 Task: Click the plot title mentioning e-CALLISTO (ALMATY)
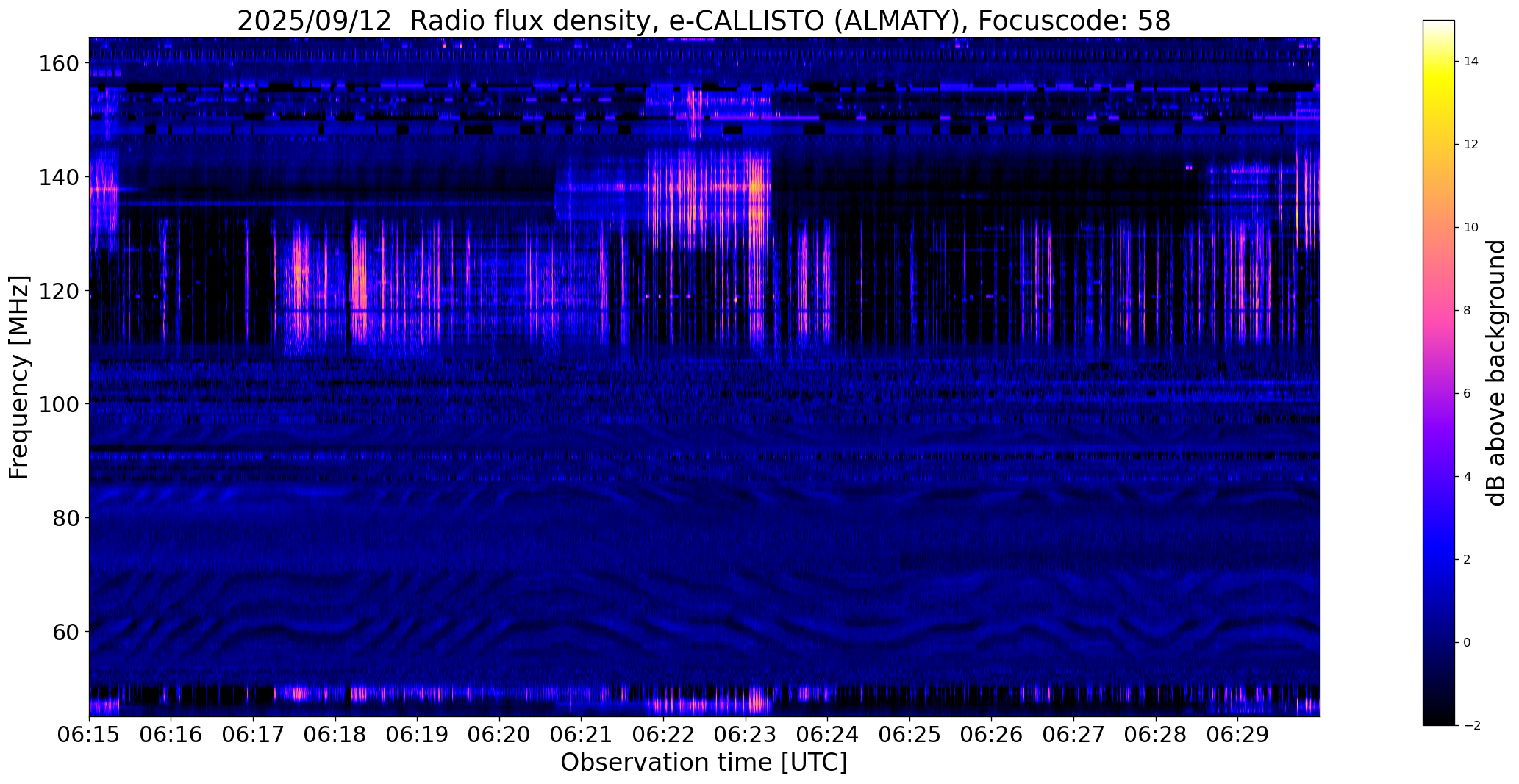[704, 21]
